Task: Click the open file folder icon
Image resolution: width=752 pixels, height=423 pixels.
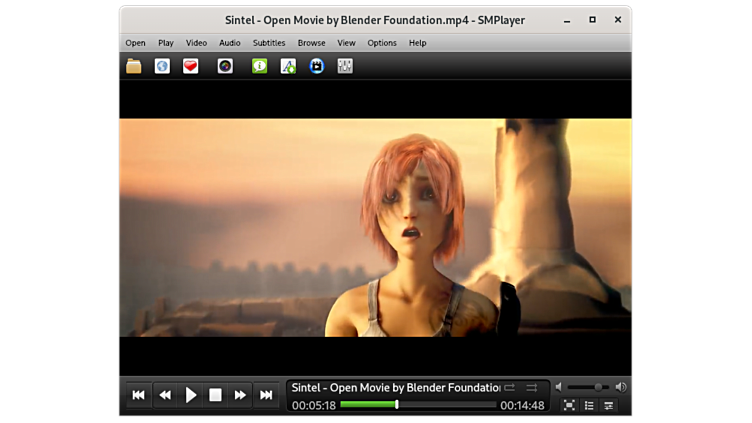Action: click(134, 66)
